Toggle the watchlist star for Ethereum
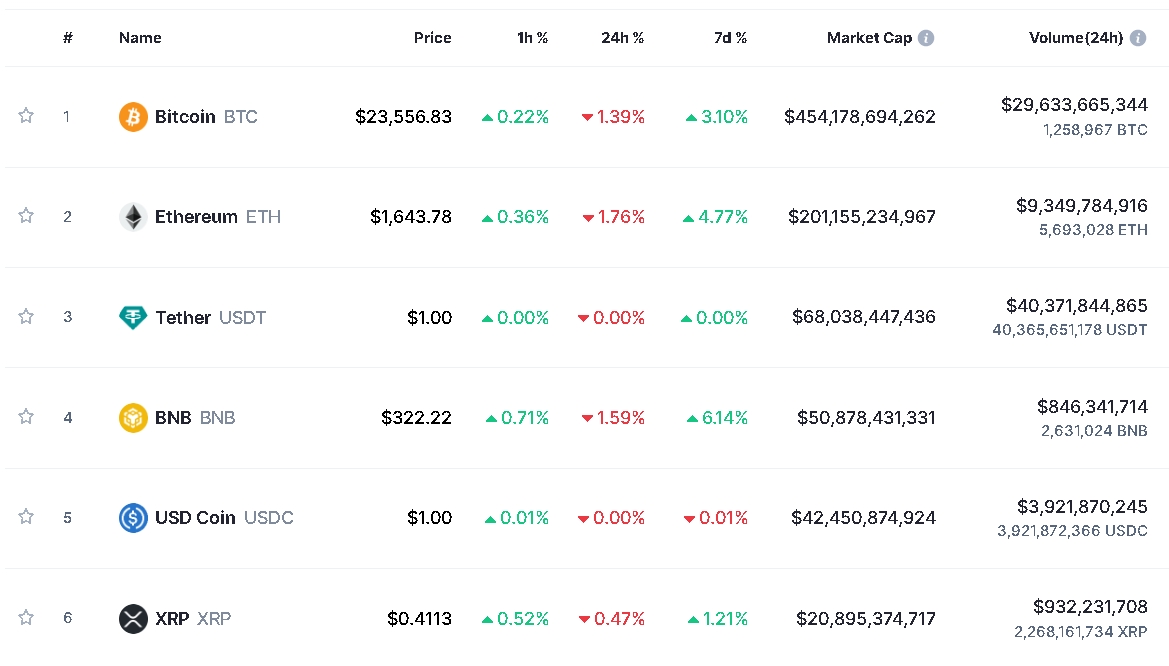Screen dimensions: 1169x666 point(26,216)
